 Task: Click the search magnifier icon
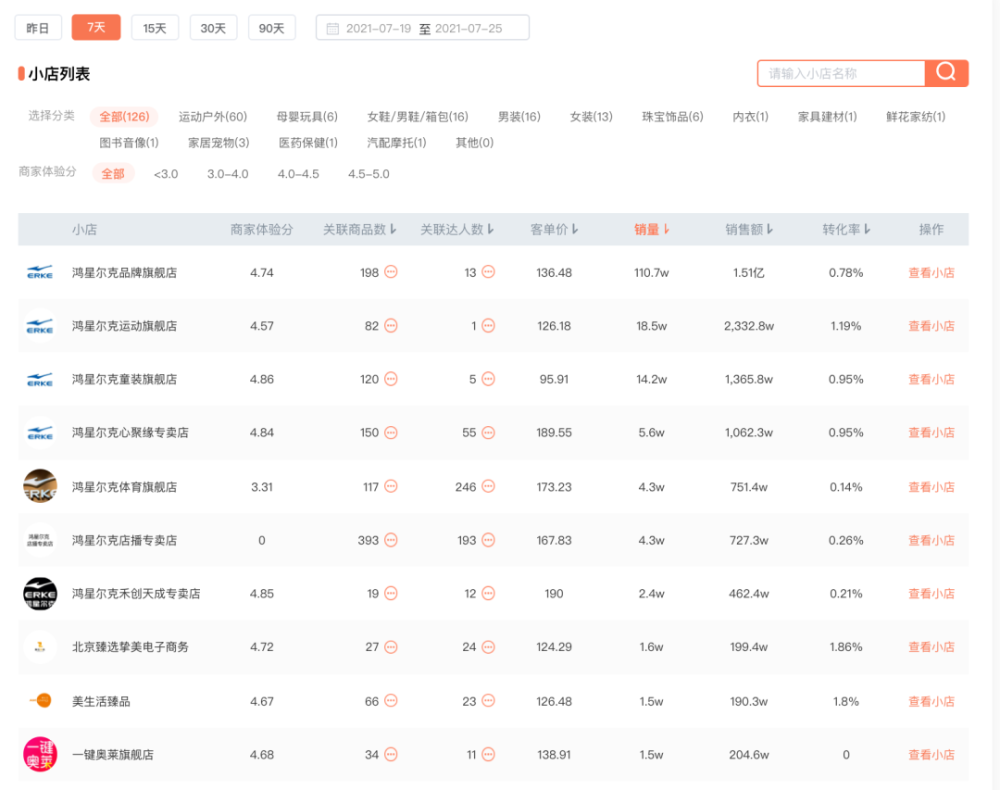coord(946,73)
